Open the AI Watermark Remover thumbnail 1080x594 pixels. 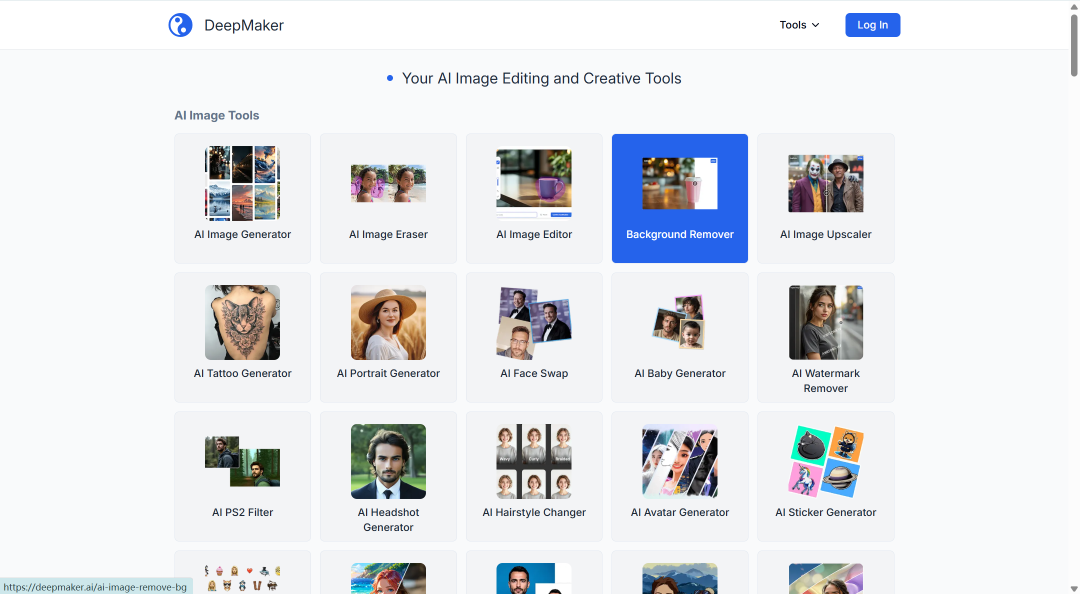coord(826,322)
